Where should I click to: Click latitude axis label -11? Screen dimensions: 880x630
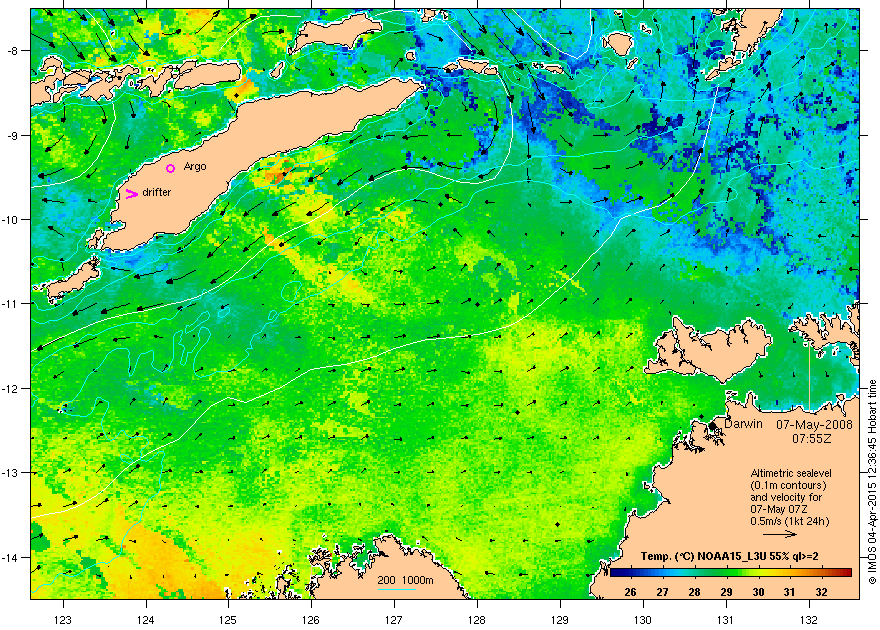tap(11, 304)
